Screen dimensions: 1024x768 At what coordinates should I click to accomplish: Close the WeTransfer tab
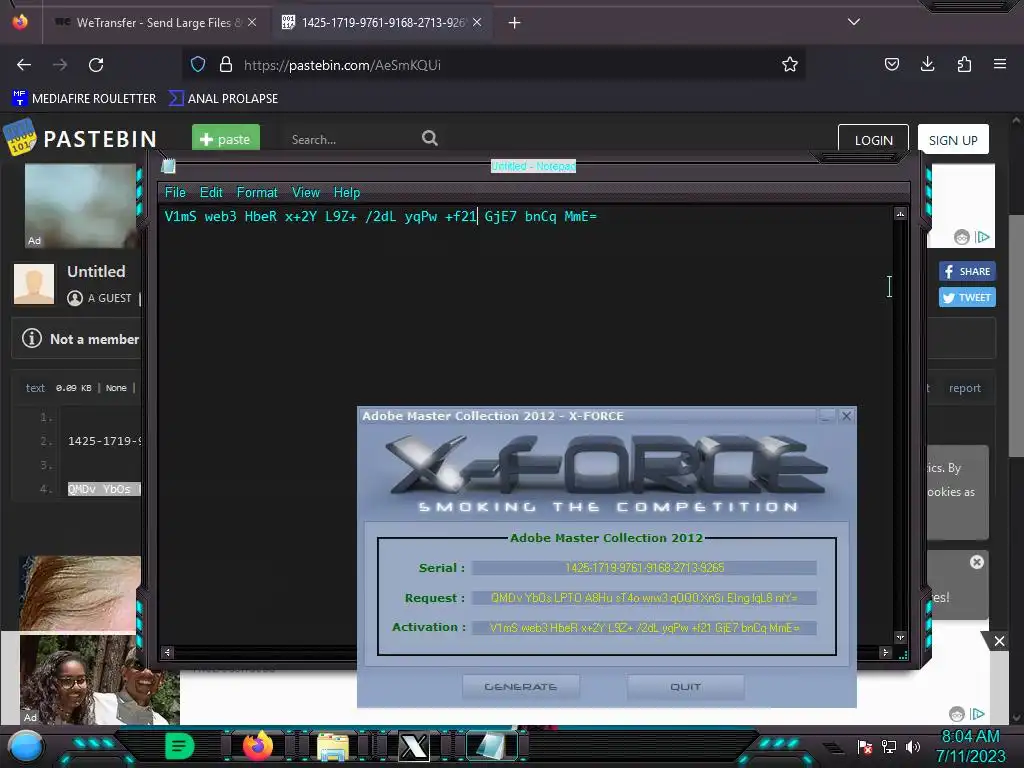(x=251, y=22)
